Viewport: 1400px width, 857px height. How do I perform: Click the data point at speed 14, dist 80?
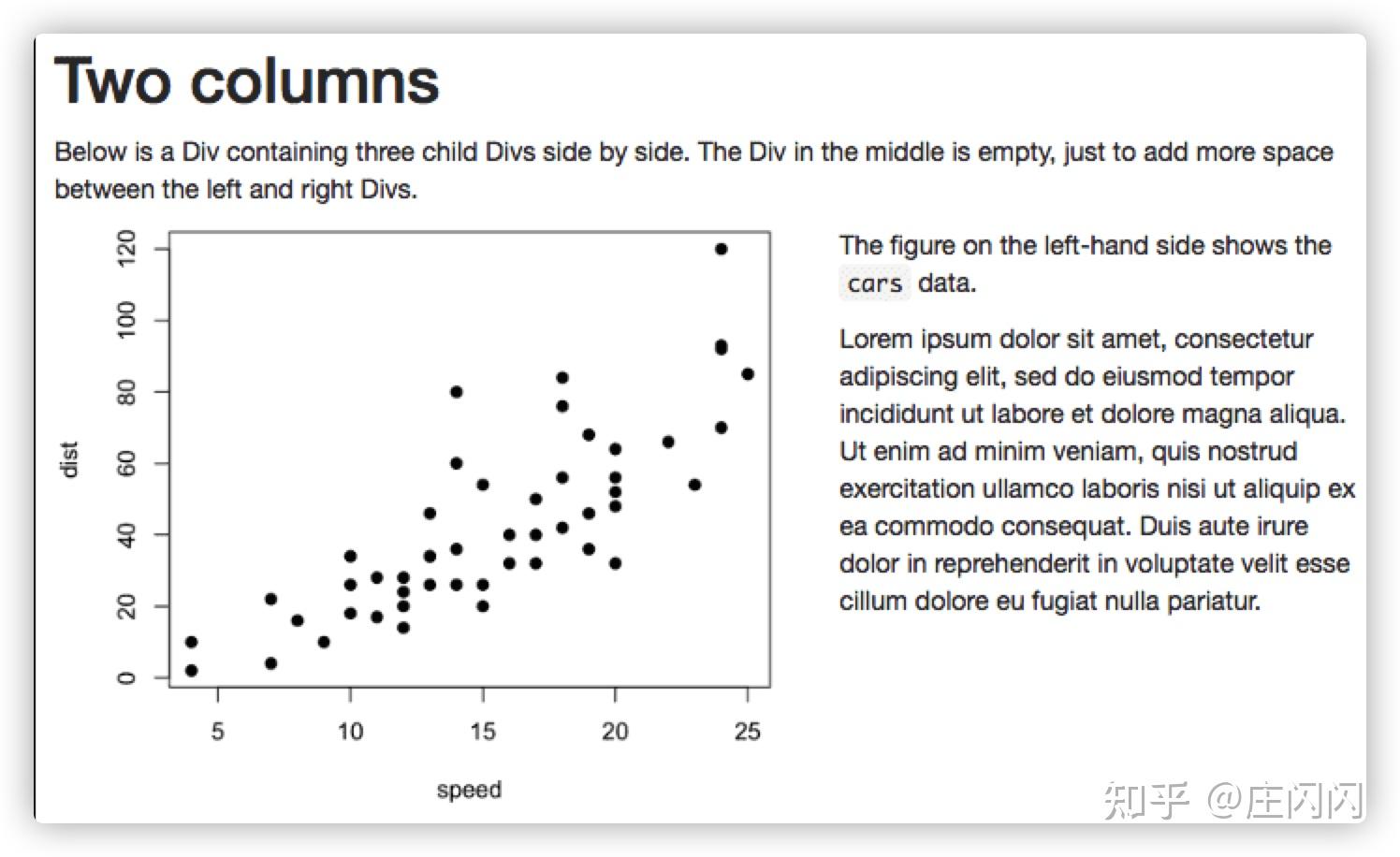coord(456,392)
